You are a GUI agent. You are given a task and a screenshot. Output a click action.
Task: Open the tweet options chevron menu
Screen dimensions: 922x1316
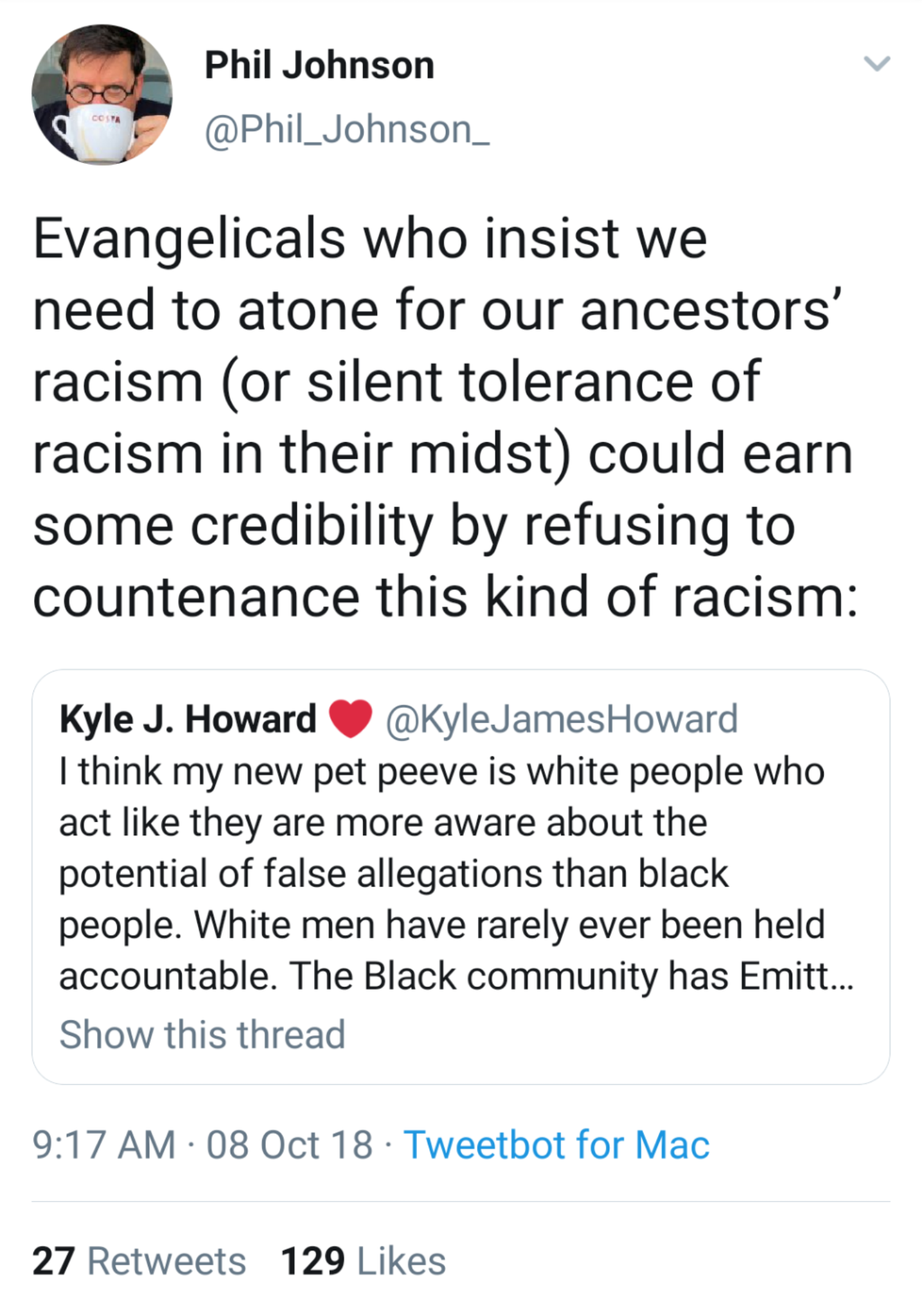876,64
